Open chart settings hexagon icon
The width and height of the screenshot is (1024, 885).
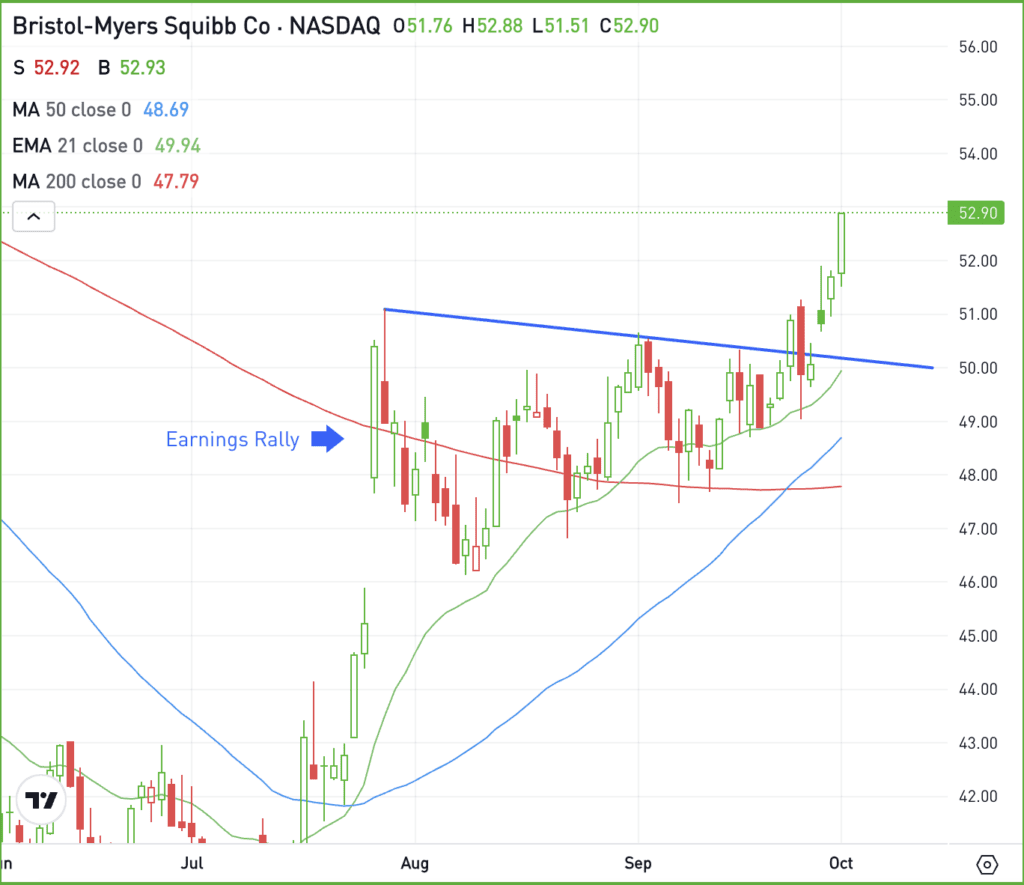(987, 865)
